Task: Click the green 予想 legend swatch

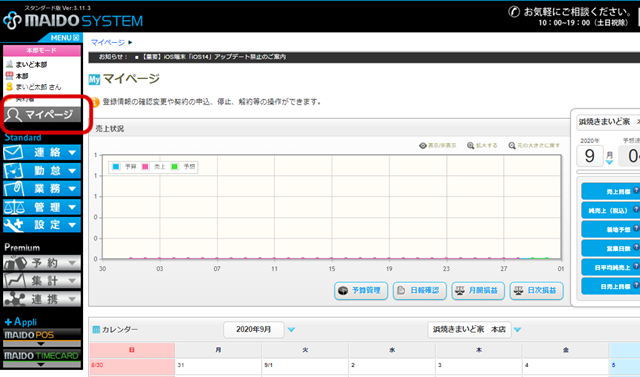Action: coord(175,166)
